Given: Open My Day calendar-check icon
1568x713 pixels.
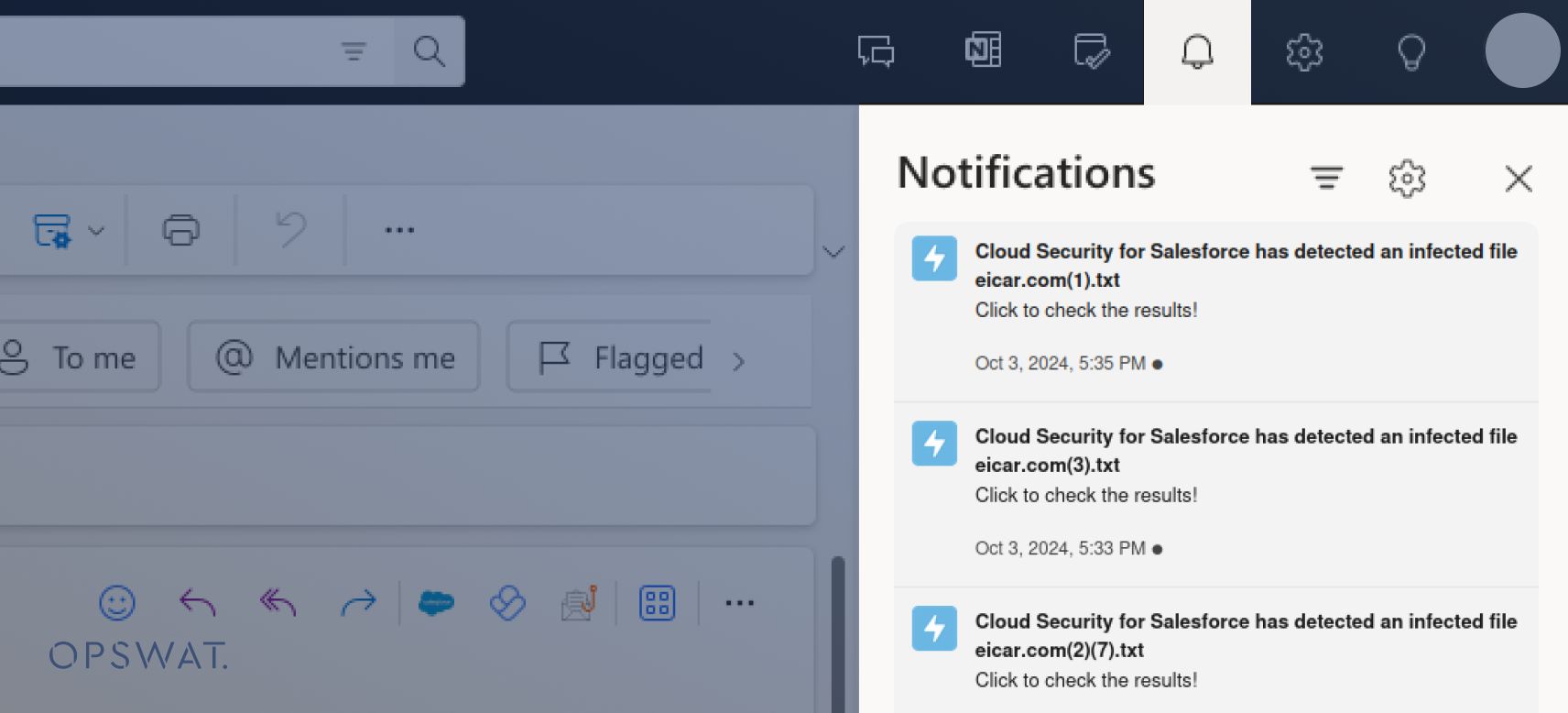Looking at the screenshot, I should pyautogui.click(x=1091, y=51).
